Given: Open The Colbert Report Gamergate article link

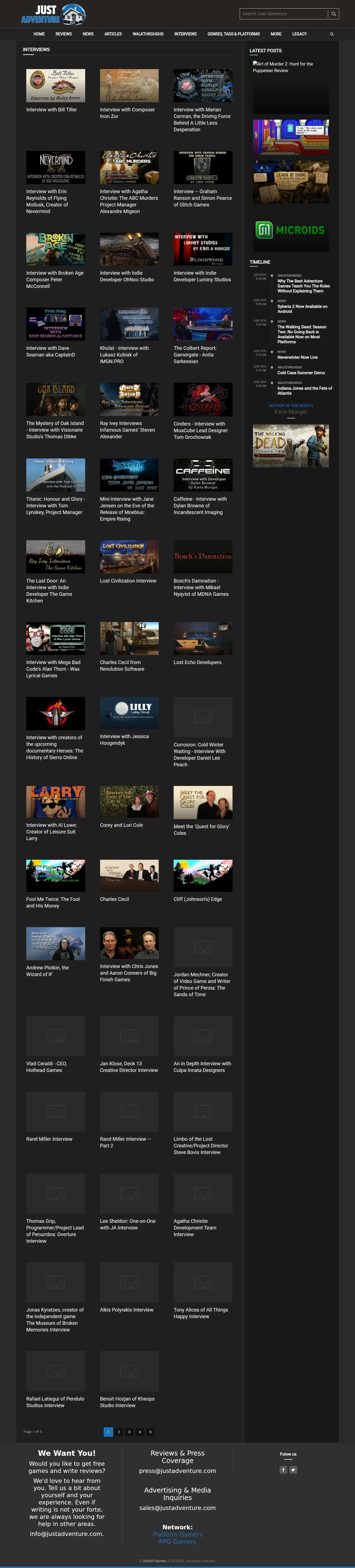Looking at the screenshot, I should click(x=195, y=355).
